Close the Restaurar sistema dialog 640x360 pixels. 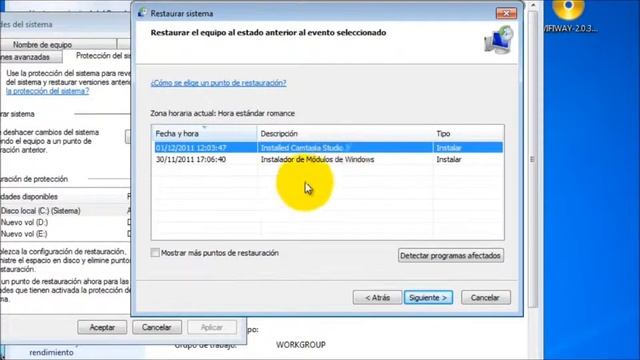pos(506,13)
